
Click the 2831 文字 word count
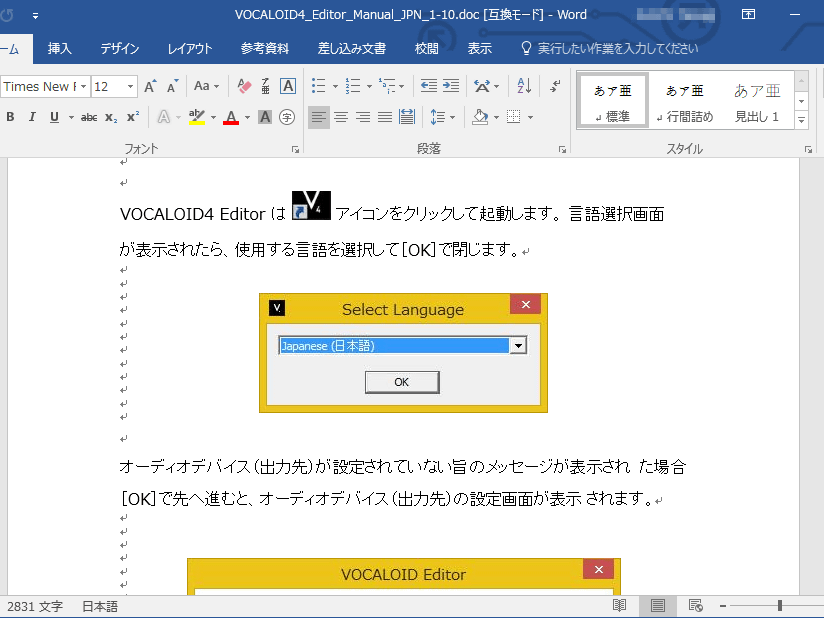35,606
